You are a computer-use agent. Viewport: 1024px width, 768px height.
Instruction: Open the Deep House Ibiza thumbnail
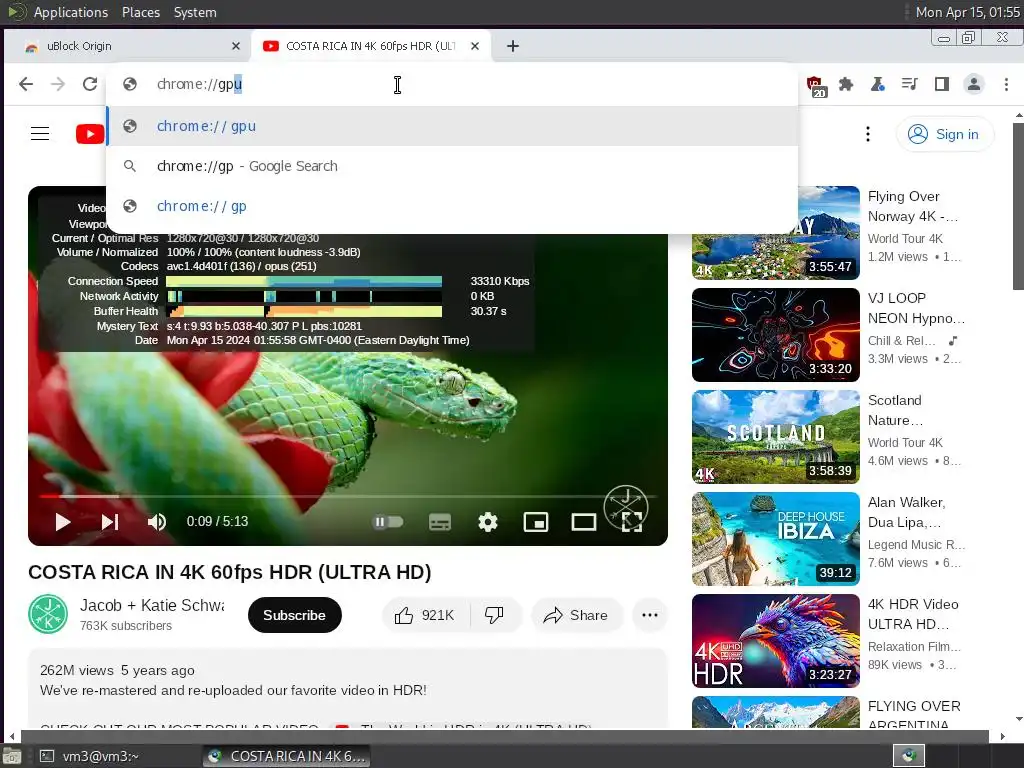tap(776, 539)
